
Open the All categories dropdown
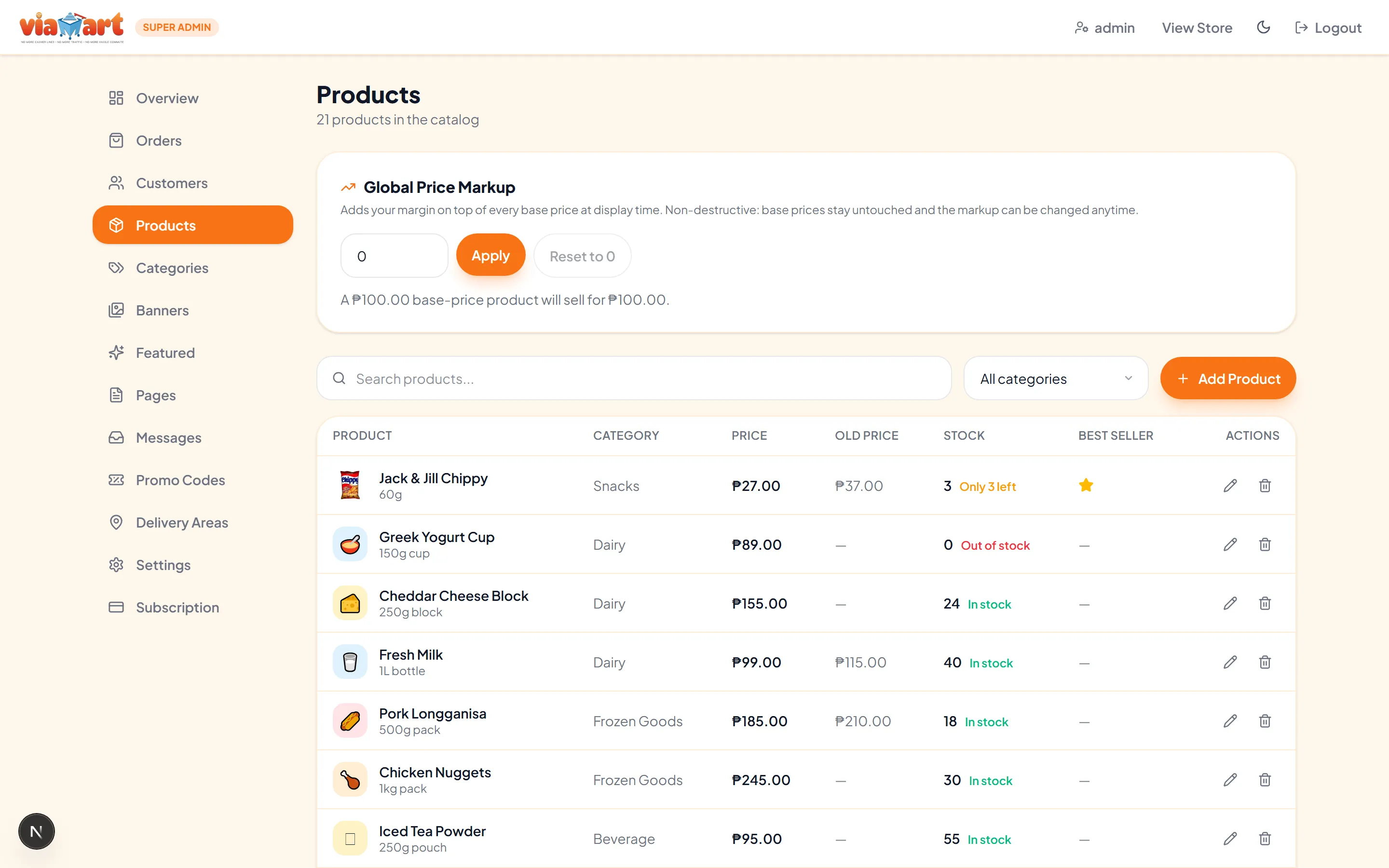(1056, 379)
